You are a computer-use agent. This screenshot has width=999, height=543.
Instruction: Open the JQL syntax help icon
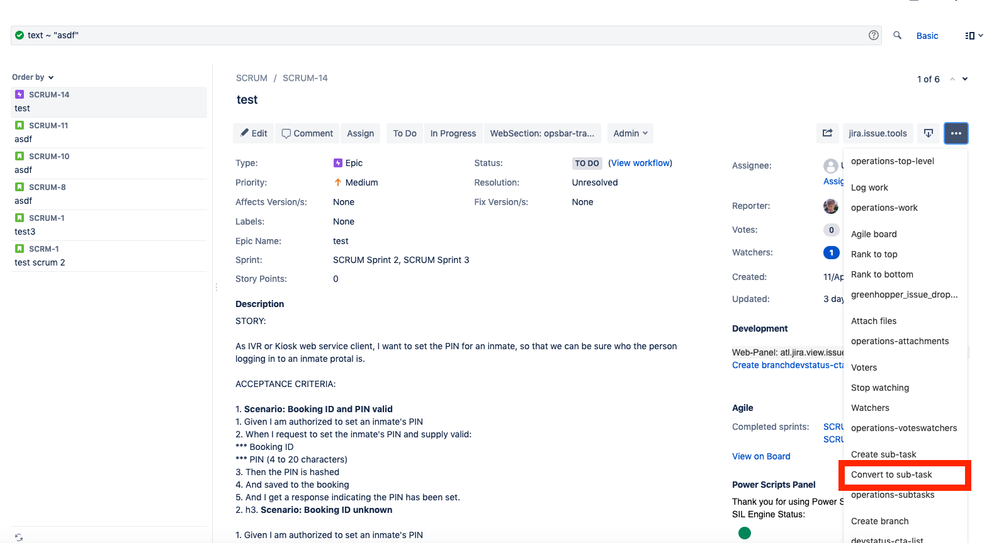pos(873,35)
